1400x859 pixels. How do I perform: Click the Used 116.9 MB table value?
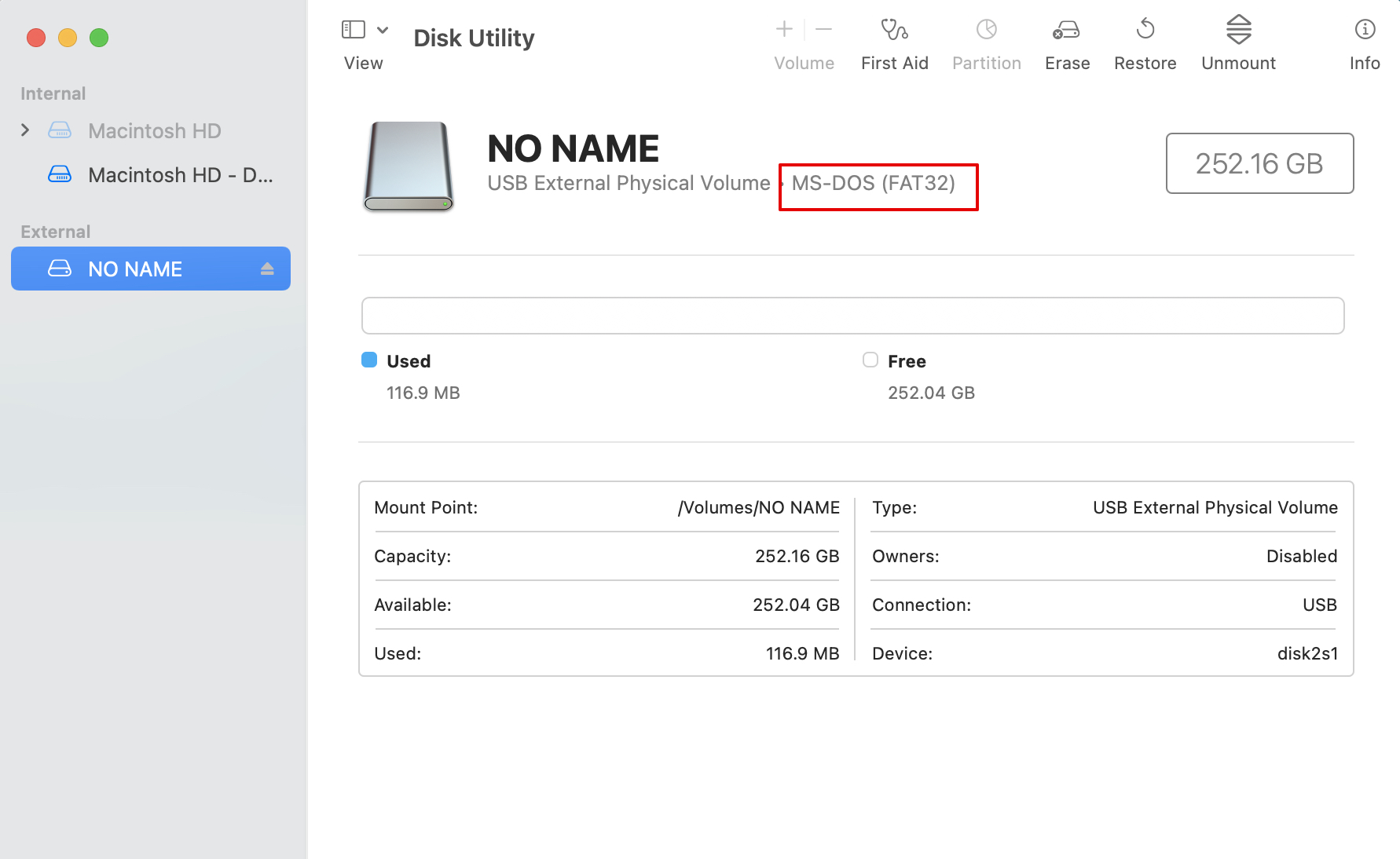tap(803, 653)
